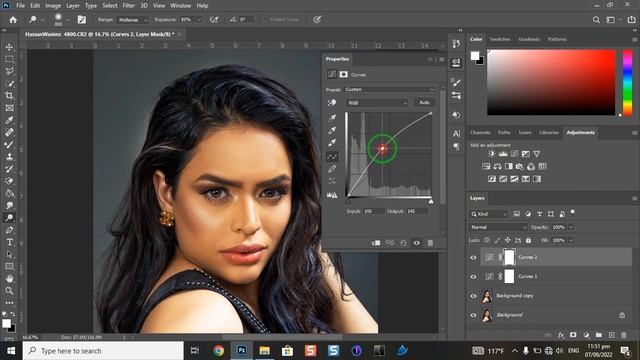Toggle the layer filtering switch
640x360 pixels.
[x=573, y=212]
